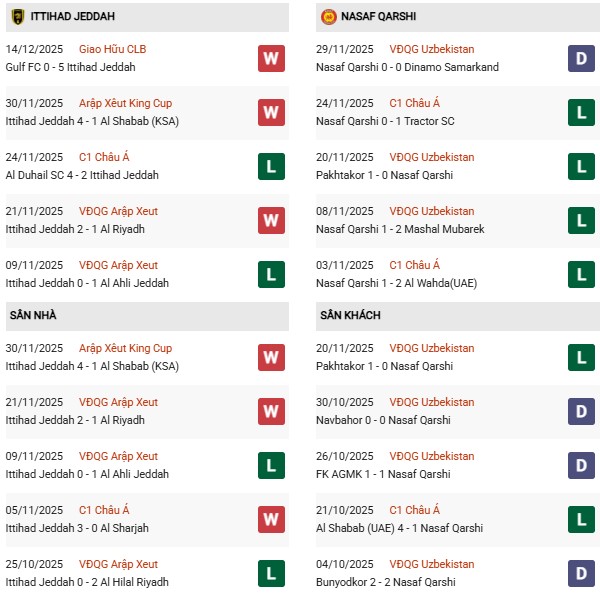The image size is (600, 597).
Task: Click L badge for Al Duhail SC match
Action: [271, 166]
